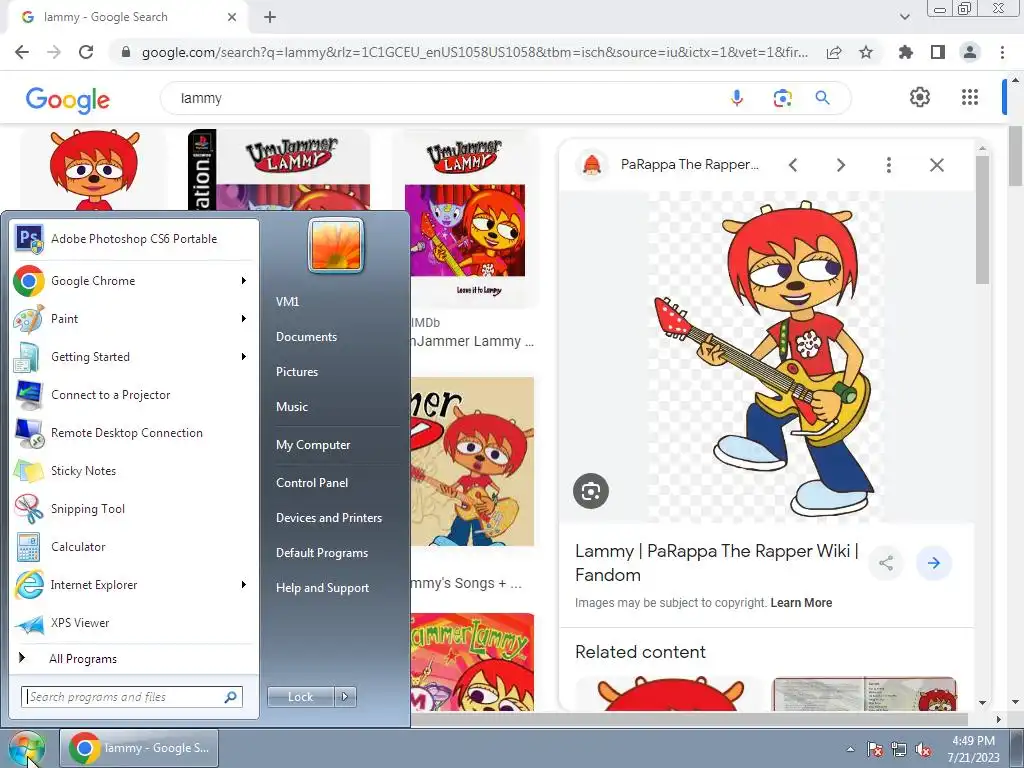
Task: Open a new Chrome tab
Action: (x=270, y=18)
